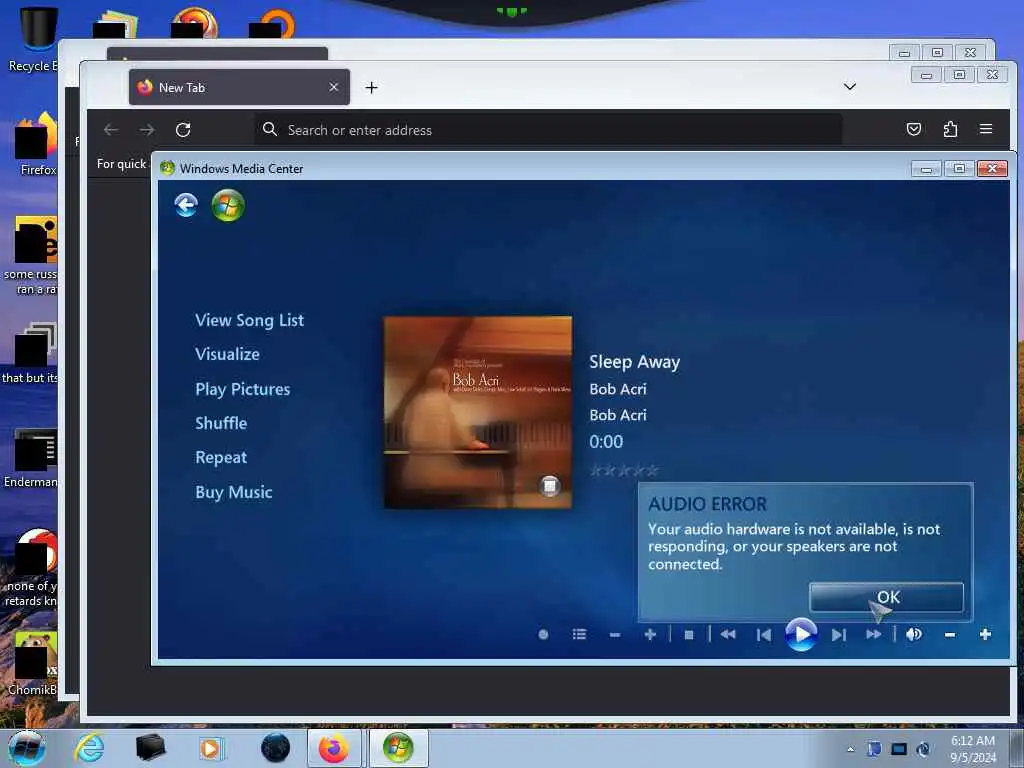Toggle Repeat playback
Image resolution: width=1024 pixels, height=768 pixels.
click(x=221, y=457)
